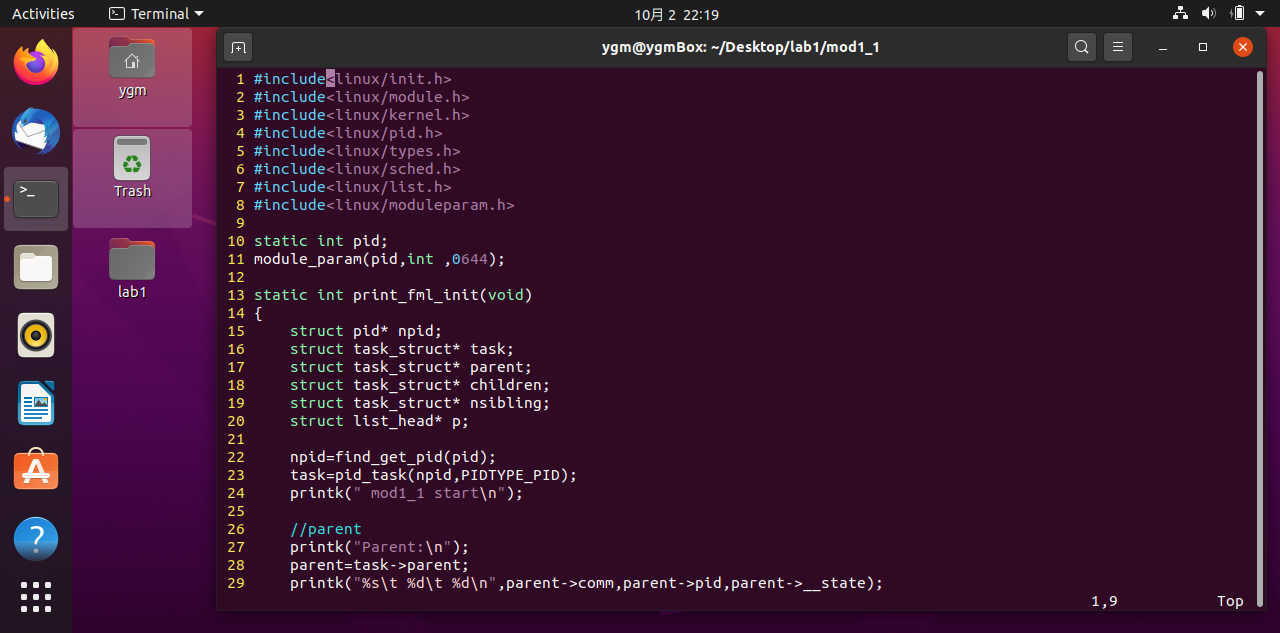Click the 'struct task_struct* task;' line
This screenshot has height=633, width=1280.
[402, 349]
